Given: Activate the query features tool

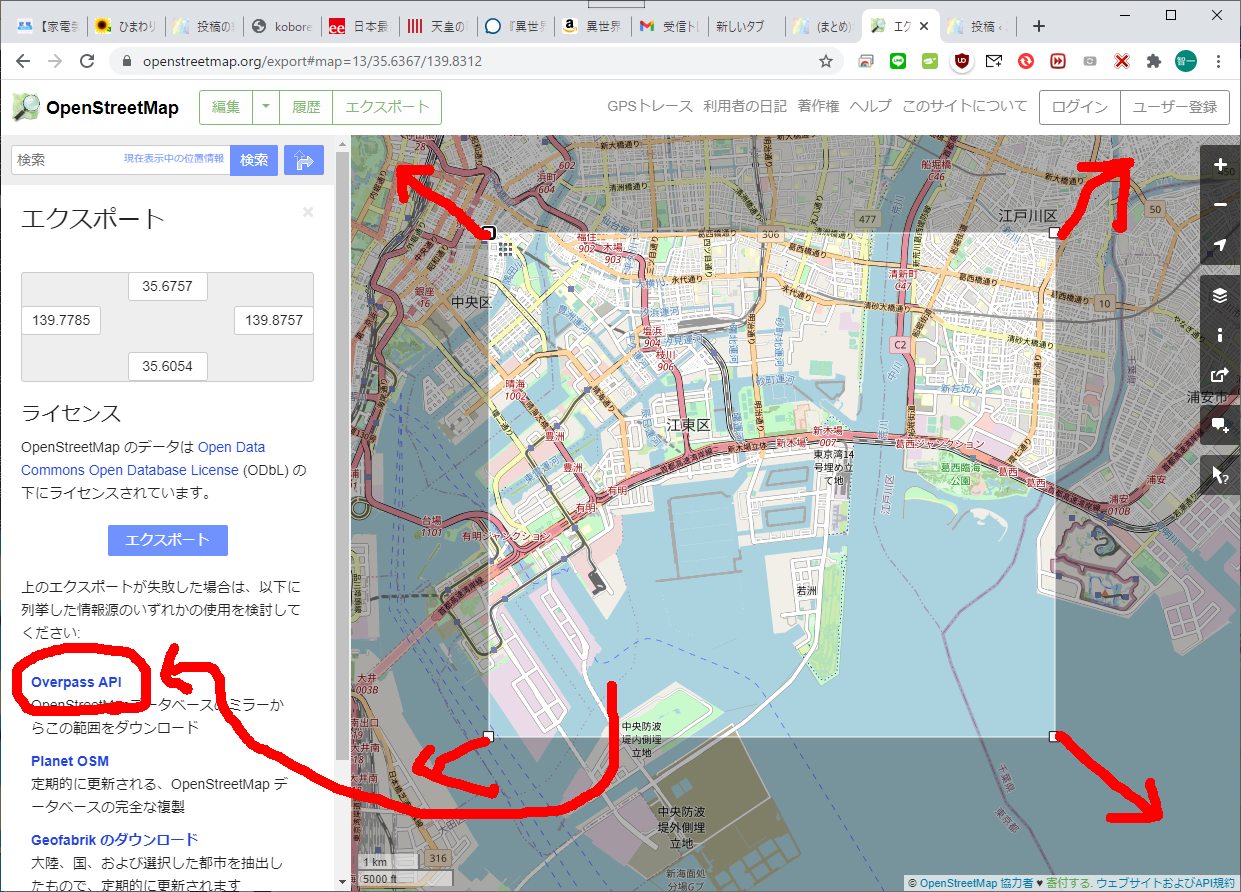Looking at the screenshot, I should coord(1220,475).
